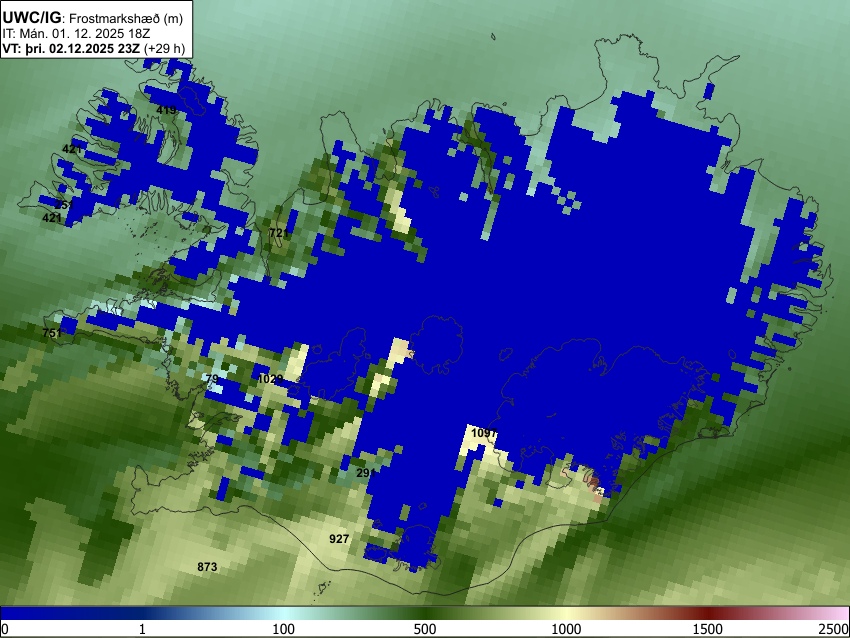Click the map value label 751
This screenshot has width=850, height=638.
click(x=52, y=333)
